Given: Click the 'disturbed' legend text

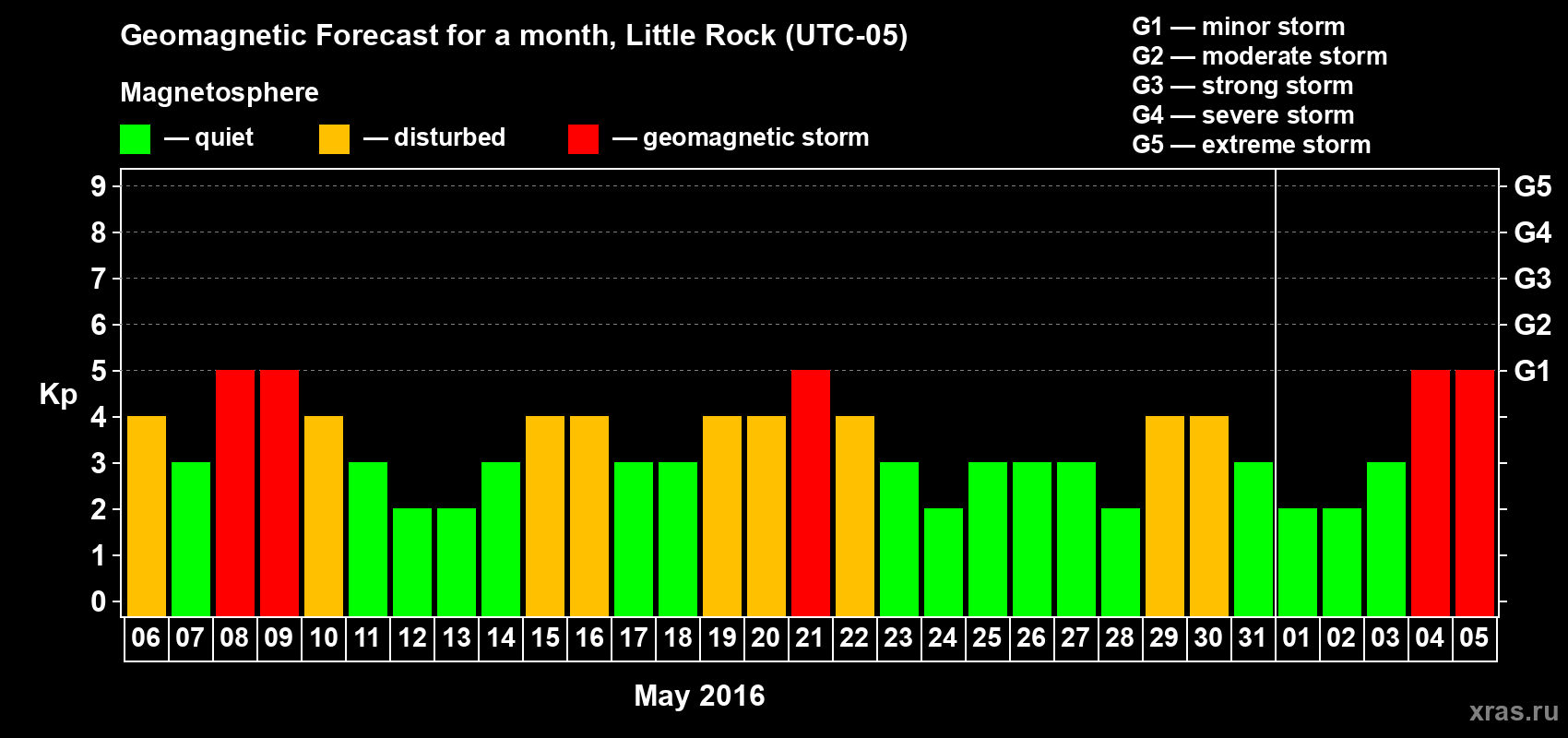Looking at the screenshot, I should click(x=450, y=137).
